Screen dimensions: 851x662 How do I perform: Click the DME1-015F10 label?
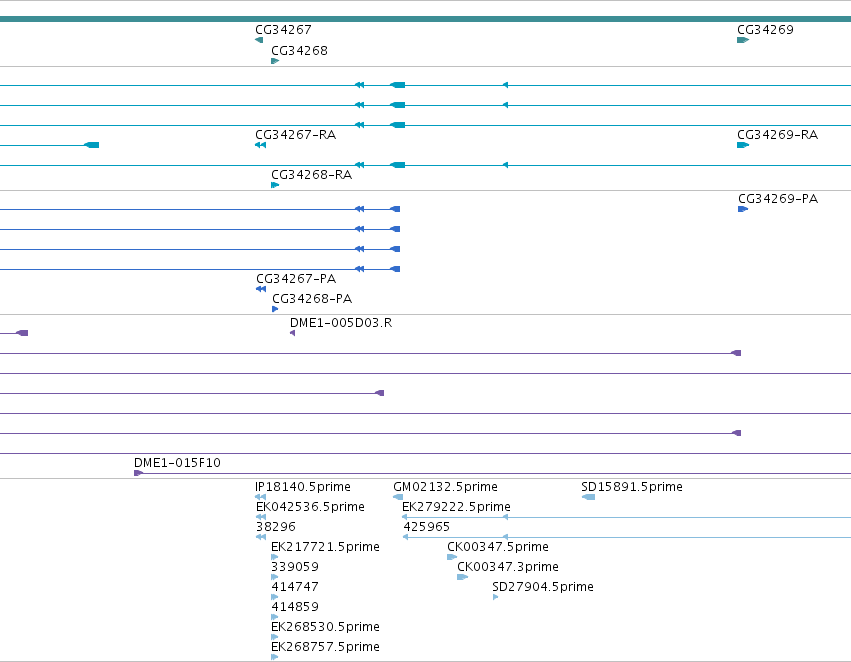(177, 463)
